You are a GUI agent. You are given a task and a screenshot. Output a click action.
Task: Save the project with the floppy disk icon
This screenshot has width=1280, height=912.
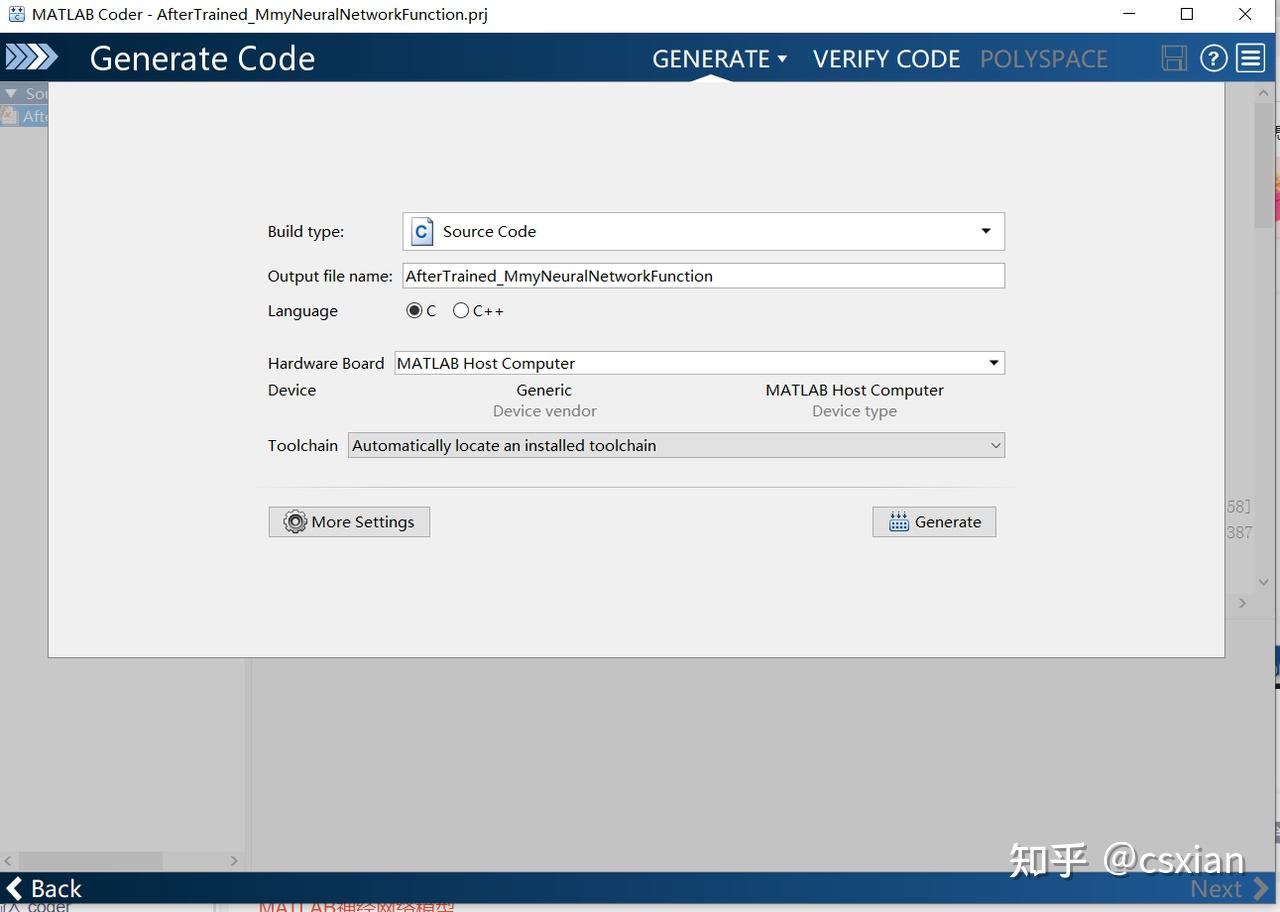1174,58
